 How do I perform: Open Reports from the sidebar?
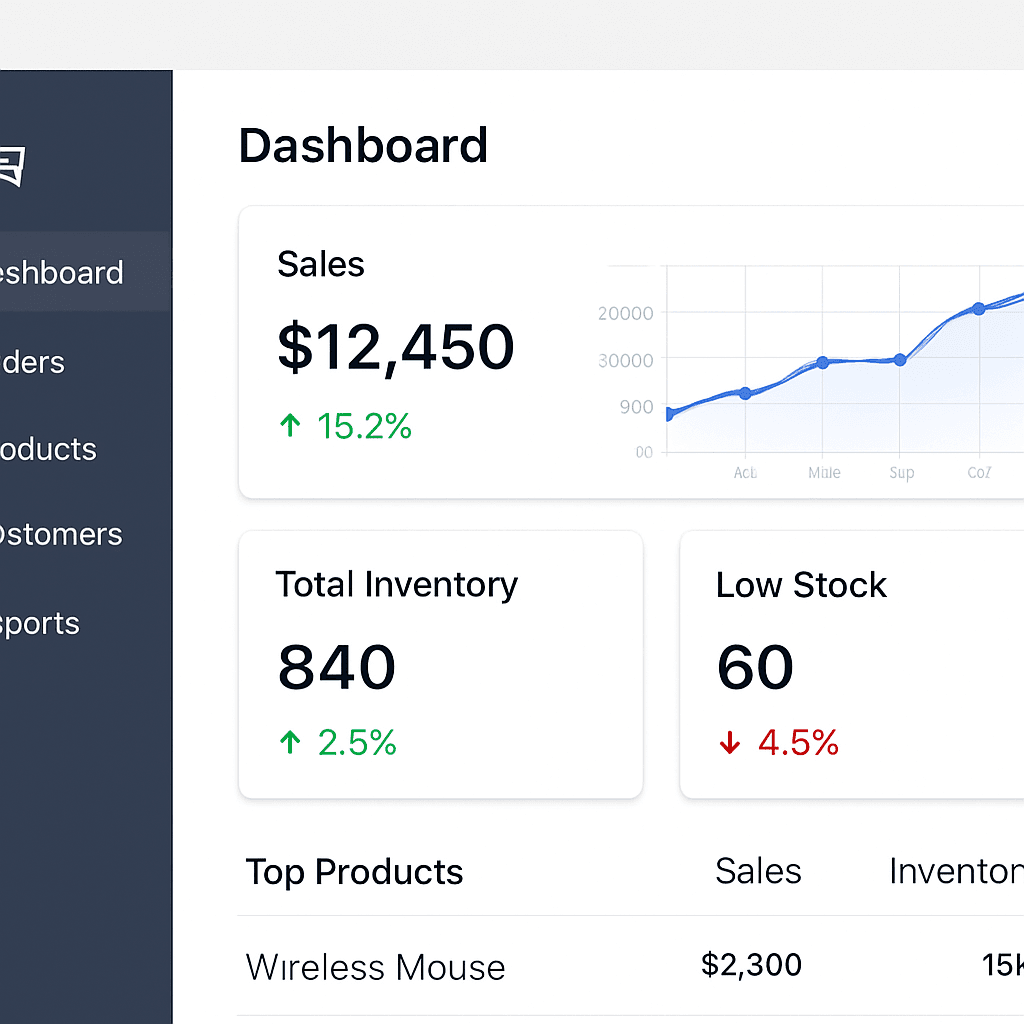point(39,624)
